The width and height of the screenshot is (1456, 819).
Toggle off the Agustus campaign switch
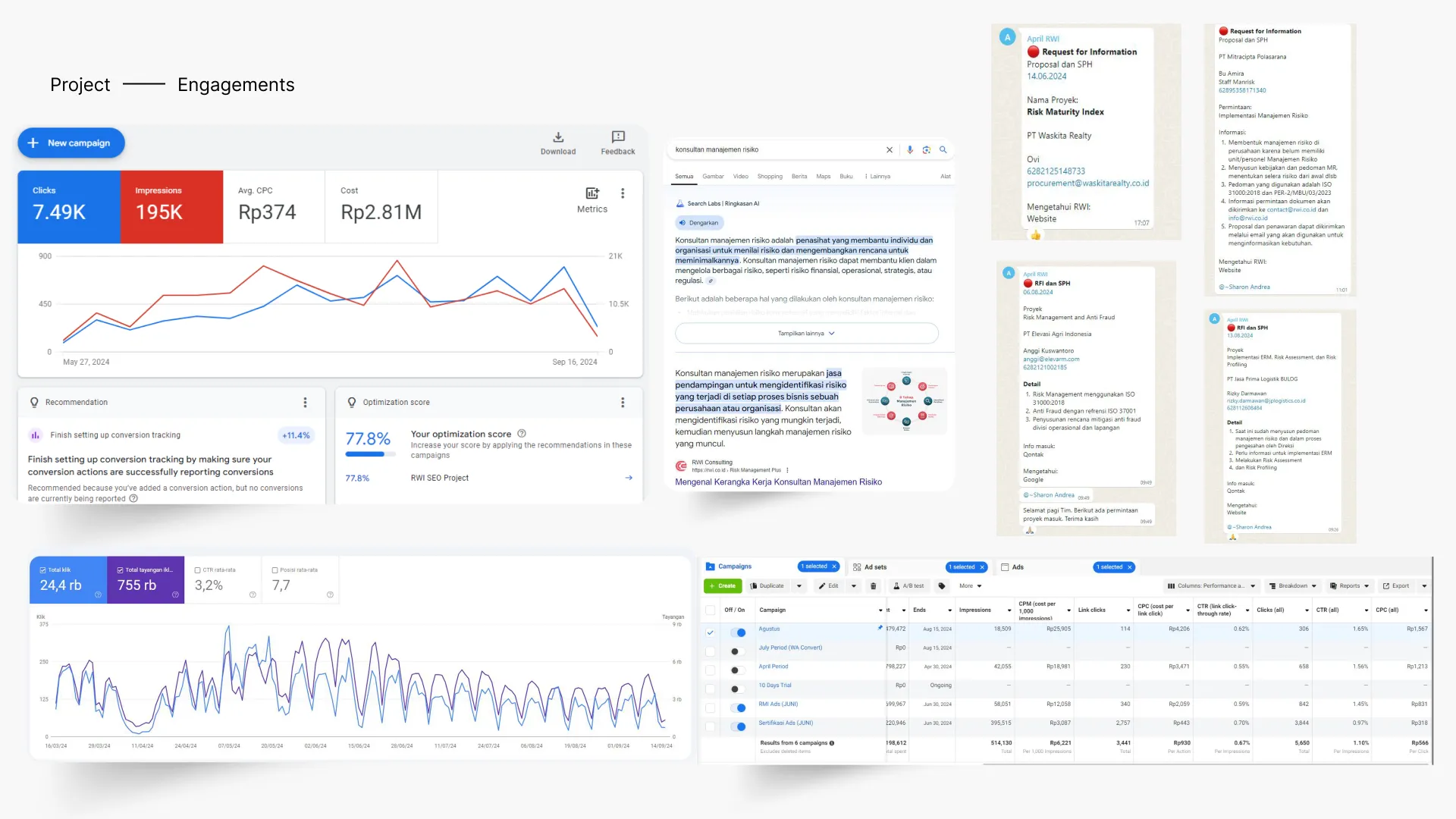(x=738, y=632)
